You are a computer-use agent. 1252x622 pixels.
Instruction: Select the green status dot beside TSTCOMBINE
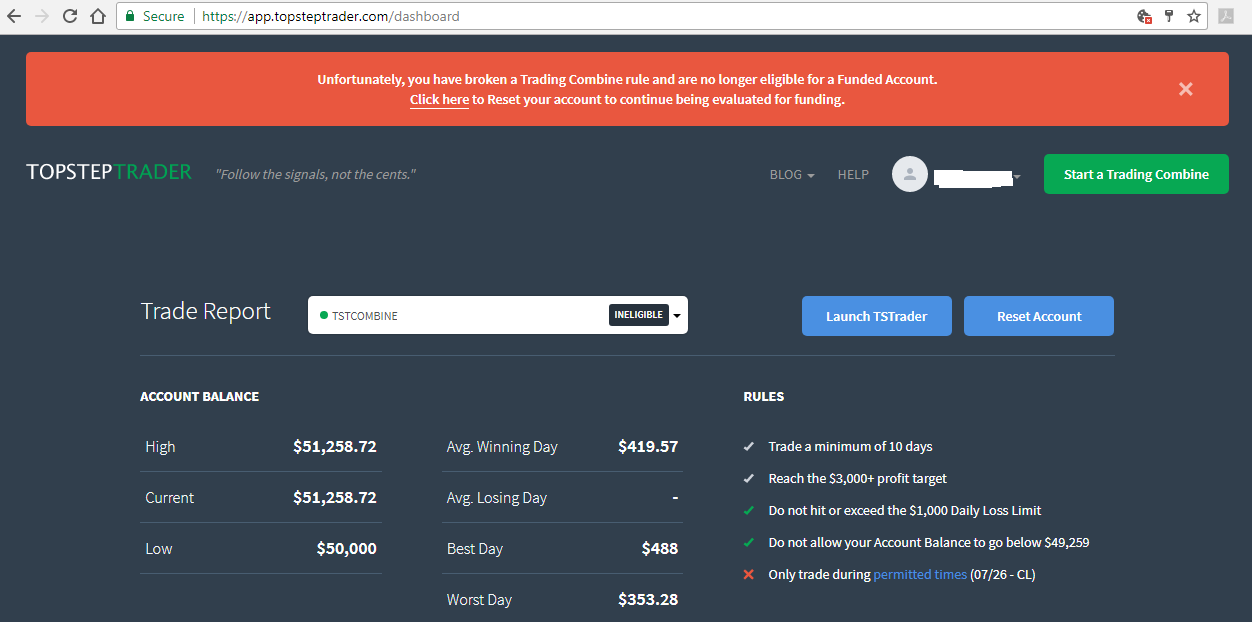point(324,316)
